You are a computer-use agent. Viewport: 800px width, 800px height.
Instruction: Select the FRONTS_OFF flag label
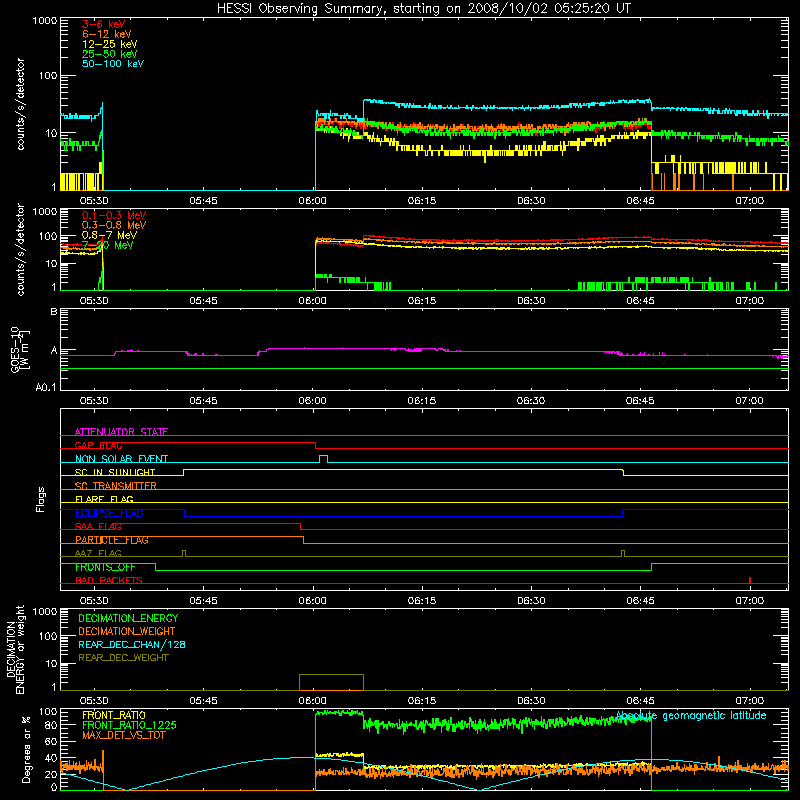(105, 567)
